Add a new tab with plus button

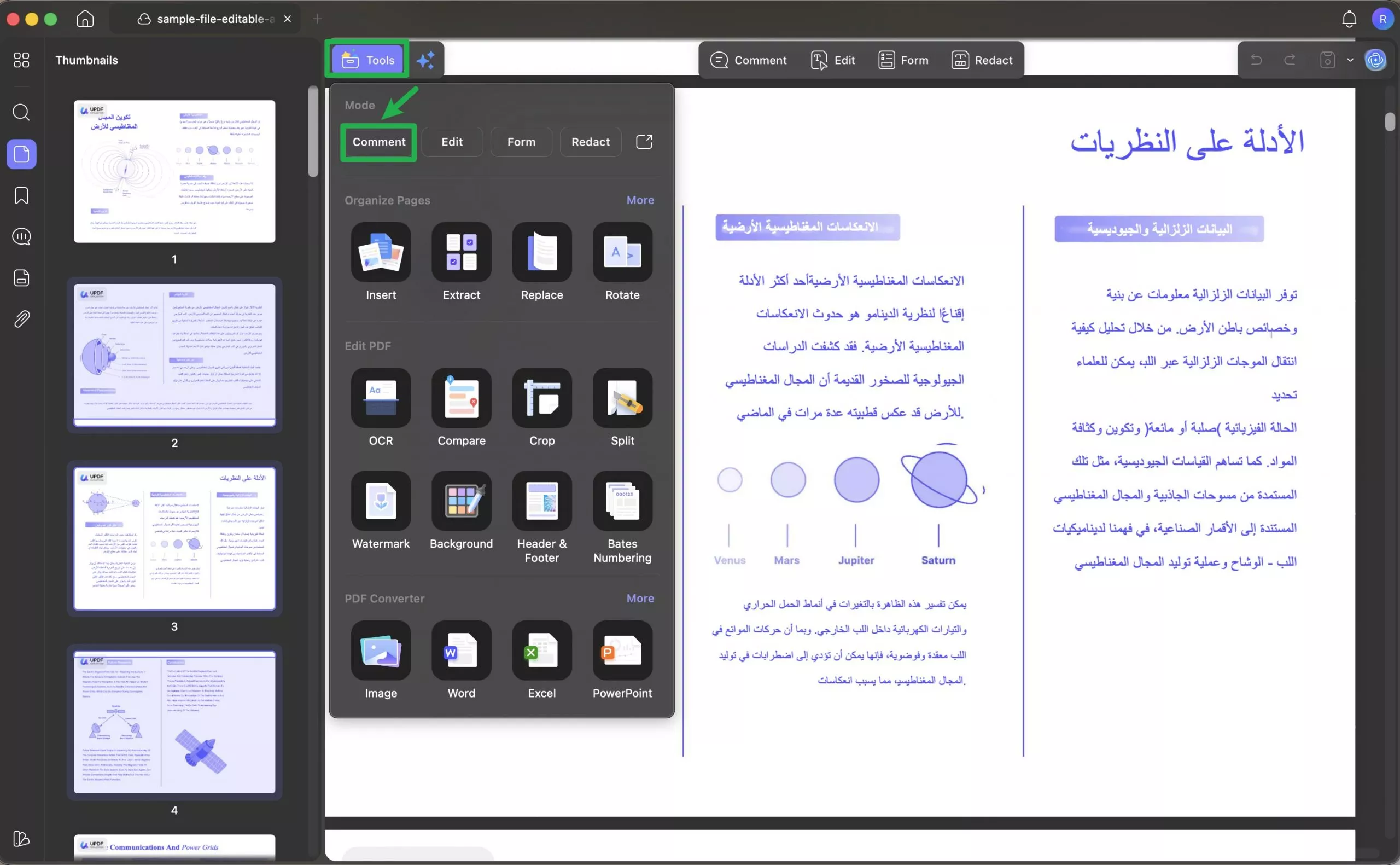317,19
